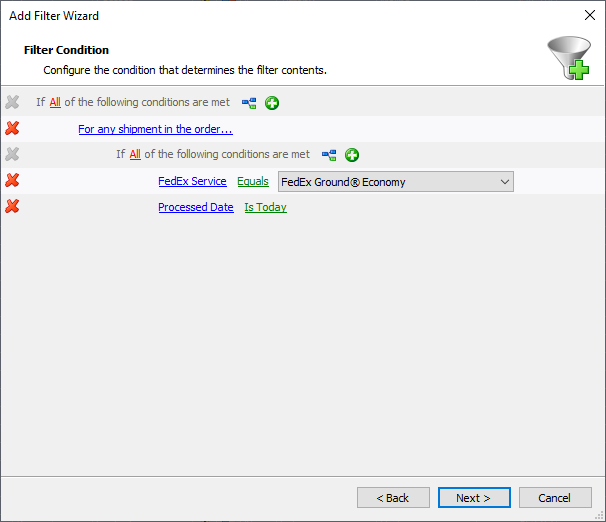Click 'For any shipment in the order...' link
This screenshot has width=606, height=522.
tap(155, 130)
